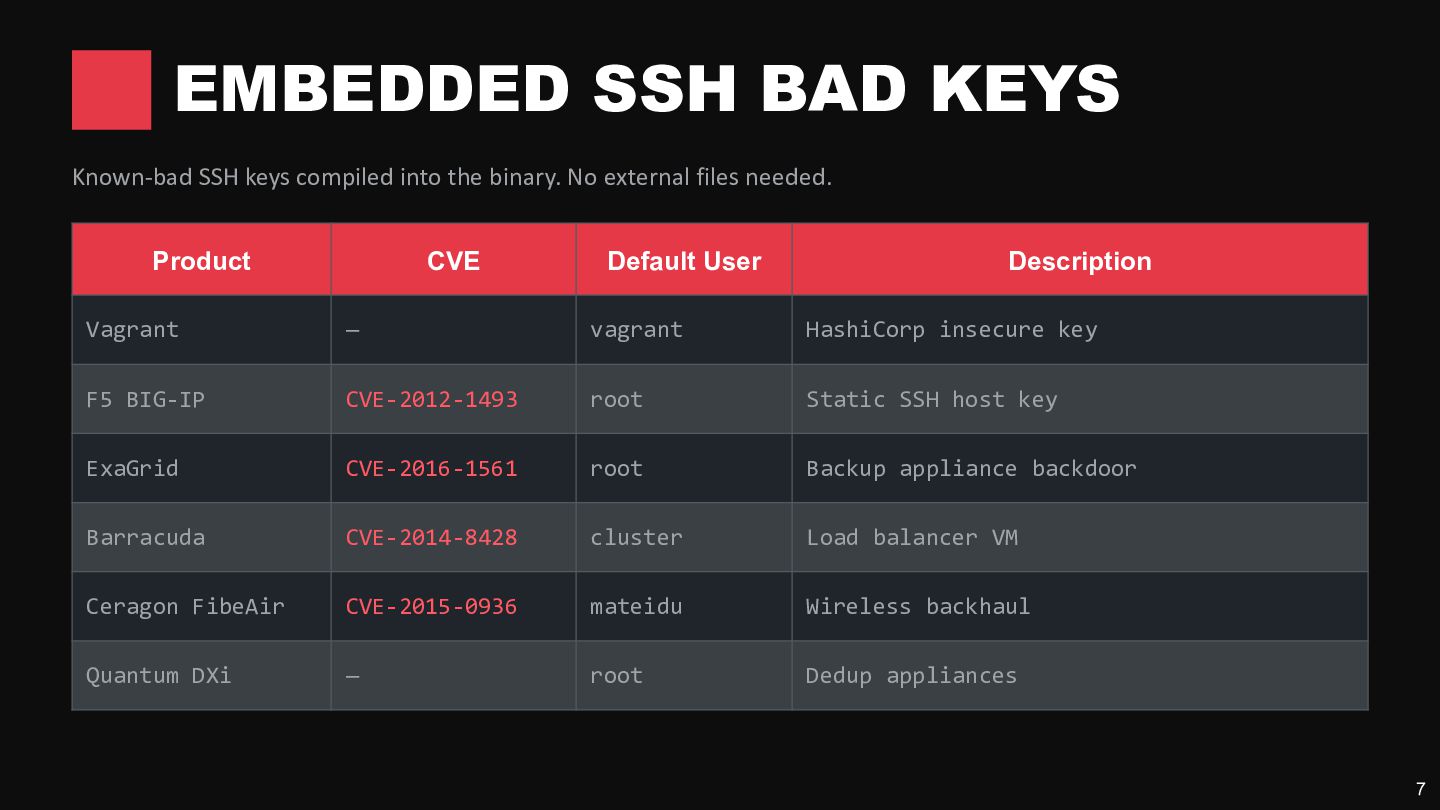Viewport: 1440px width, 810px height.
Task: Select the Description column header
Action: (1080, 260)
